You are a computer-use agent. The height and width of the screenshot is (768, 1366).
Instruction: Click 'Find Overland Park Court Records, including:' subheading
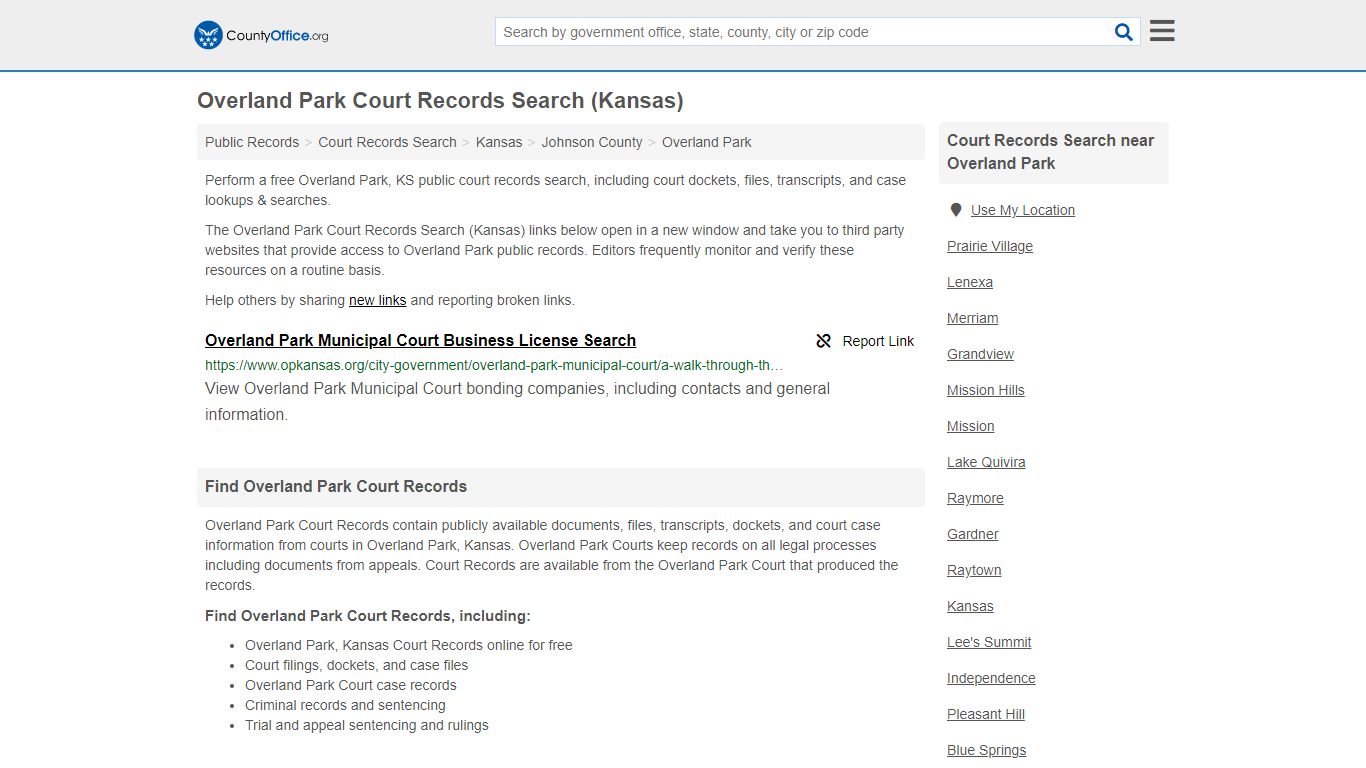click(368, 616)
